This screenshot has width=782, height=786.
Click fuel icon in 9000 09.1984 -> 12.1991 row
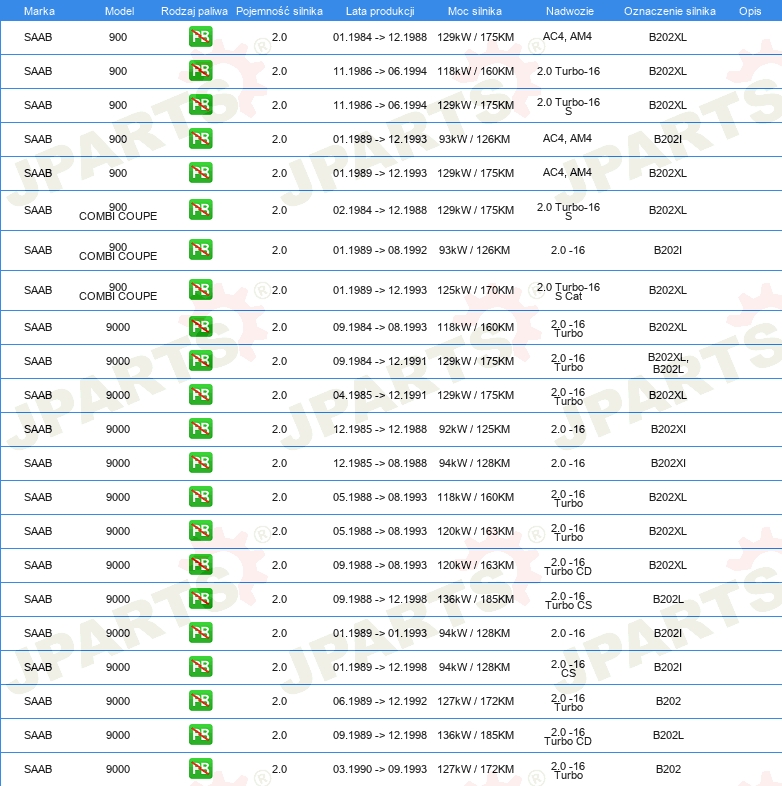click(x=201, y=361)
